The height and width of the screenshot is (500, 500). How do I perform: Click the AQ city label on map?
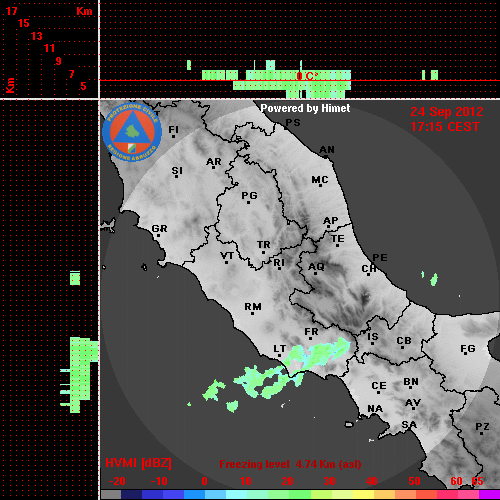[316, 266]
